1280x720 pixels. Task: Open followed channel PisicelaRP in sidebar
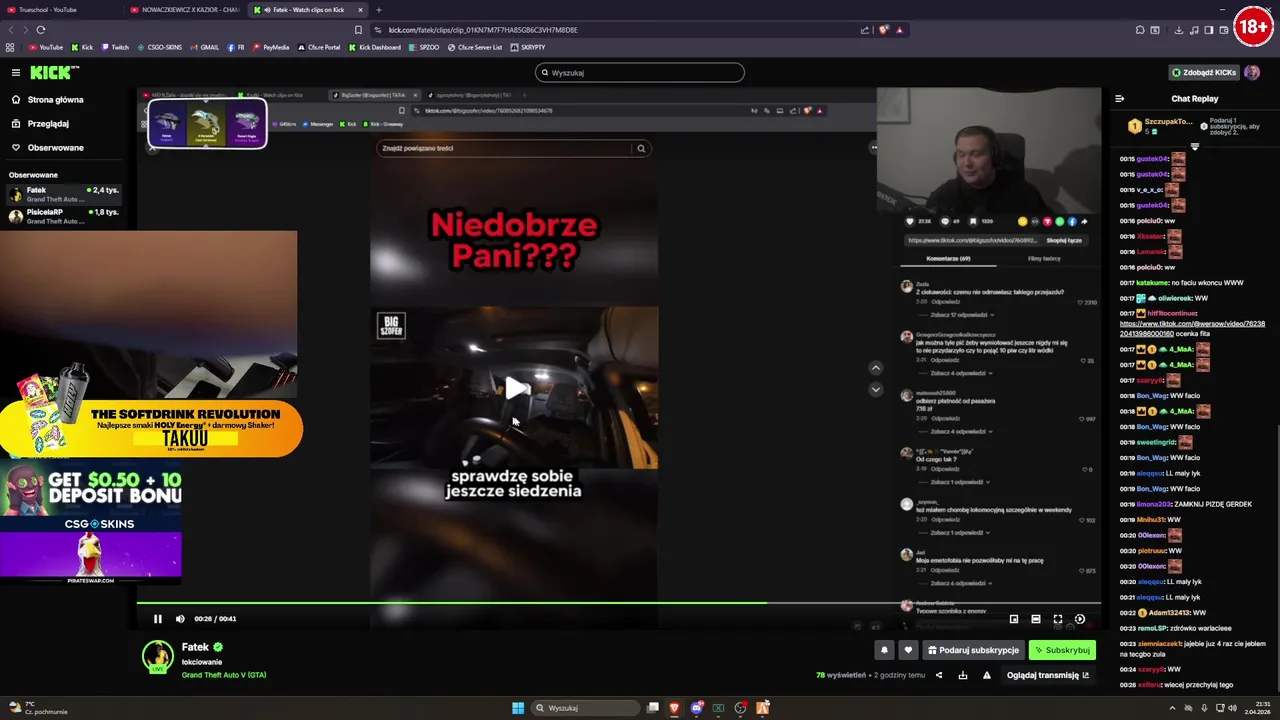[x=64, y=216]
